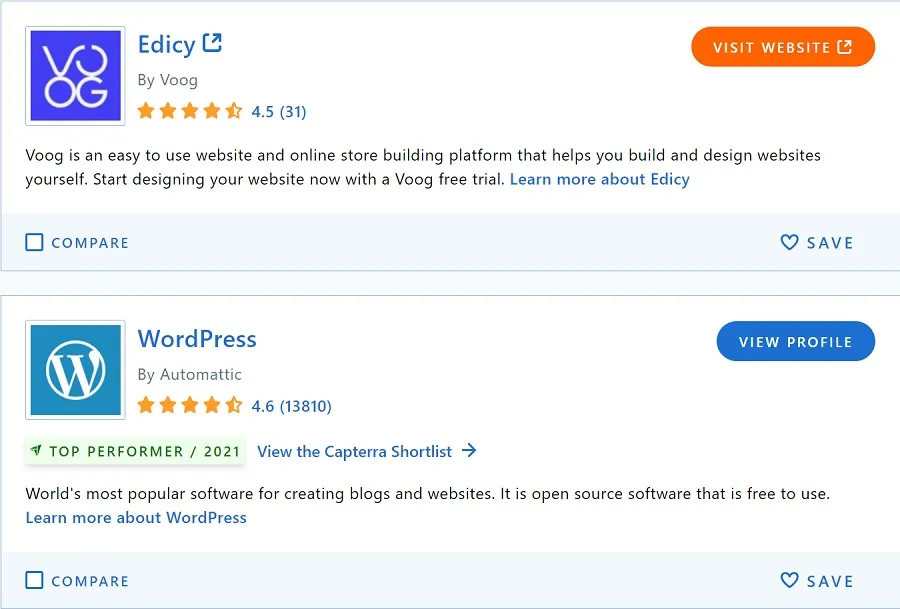Screen dimensions: 900x609
Task: Click the Visit Website button
Action: (783, 47)
